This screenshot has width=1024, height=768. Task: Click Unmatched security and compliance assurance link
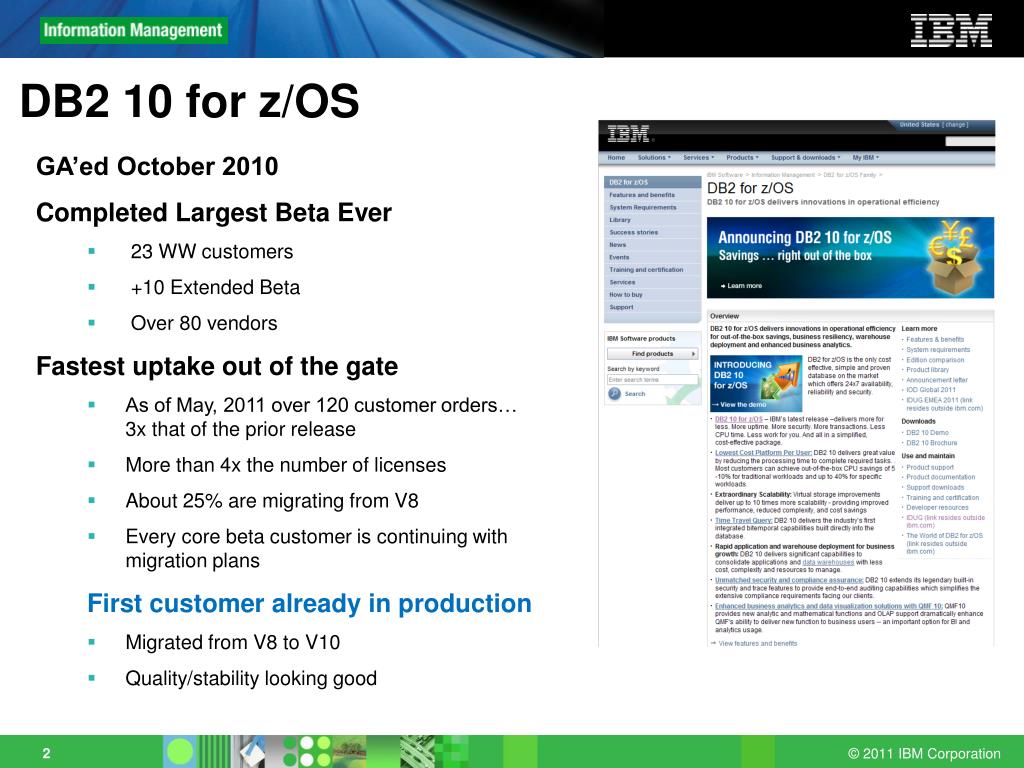pyautogui.click(x=789, y=580)
